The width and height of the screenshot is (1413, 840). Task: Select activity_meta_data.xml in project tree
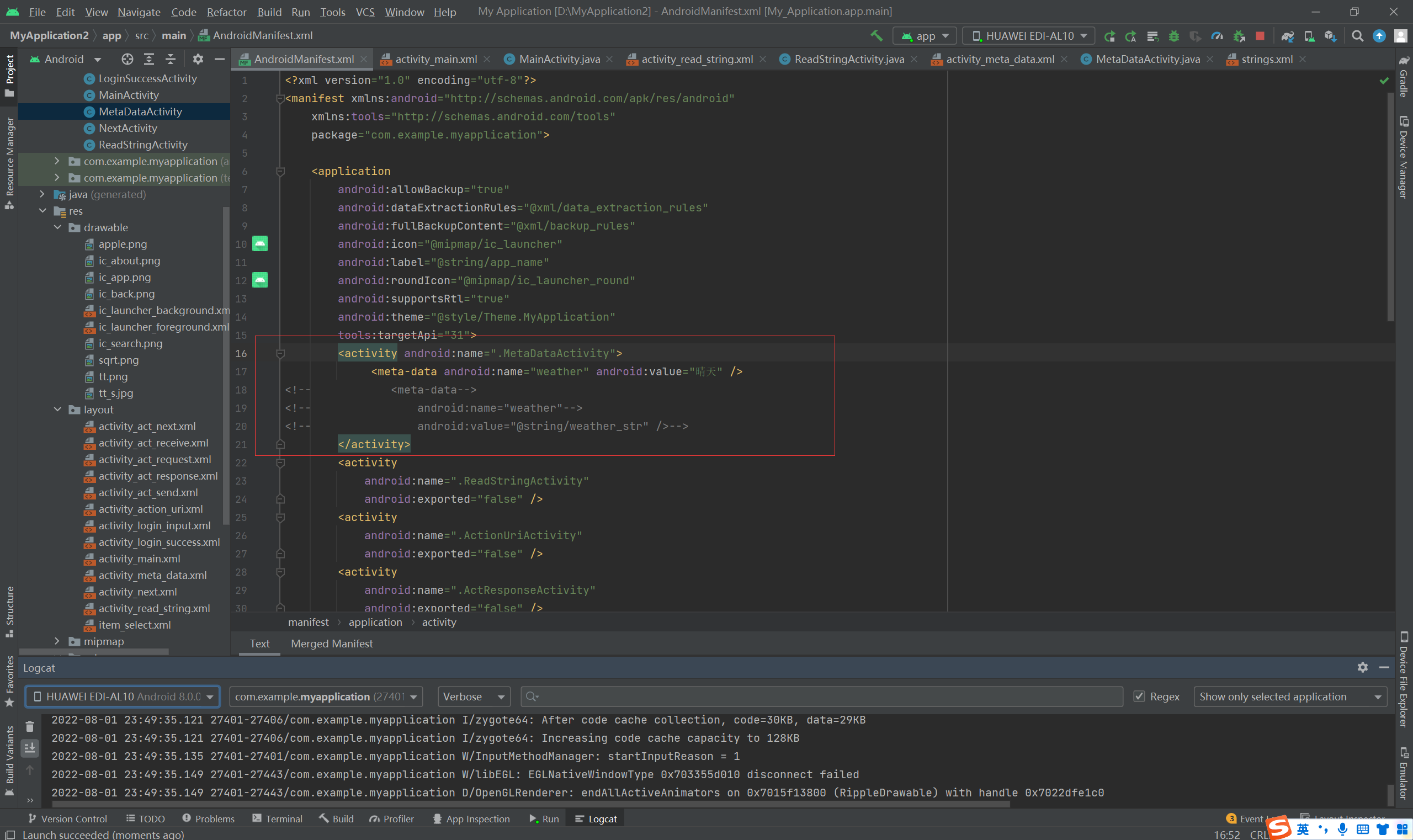coord(152,575)
